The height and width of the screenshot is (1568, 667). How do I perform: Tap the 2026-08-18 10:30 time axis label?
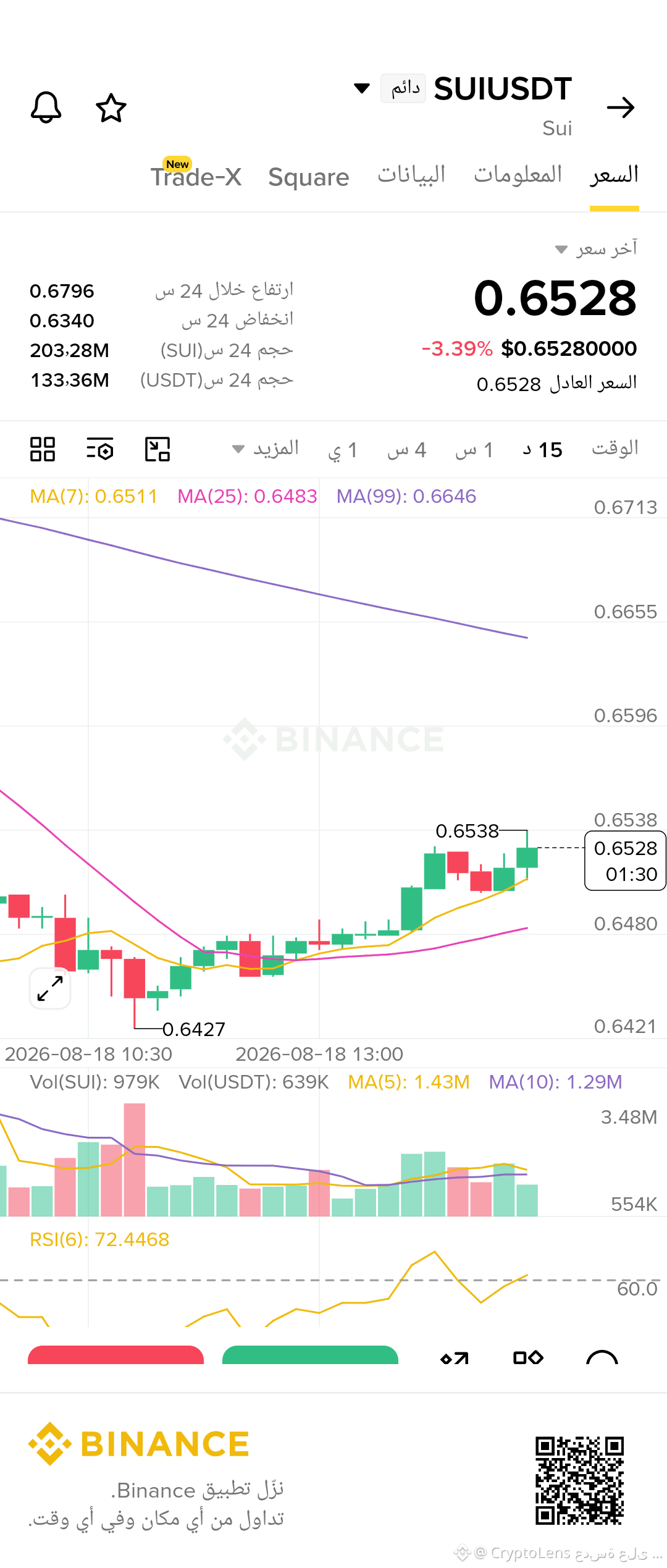pyautogui.click(x=88, y=1054)
